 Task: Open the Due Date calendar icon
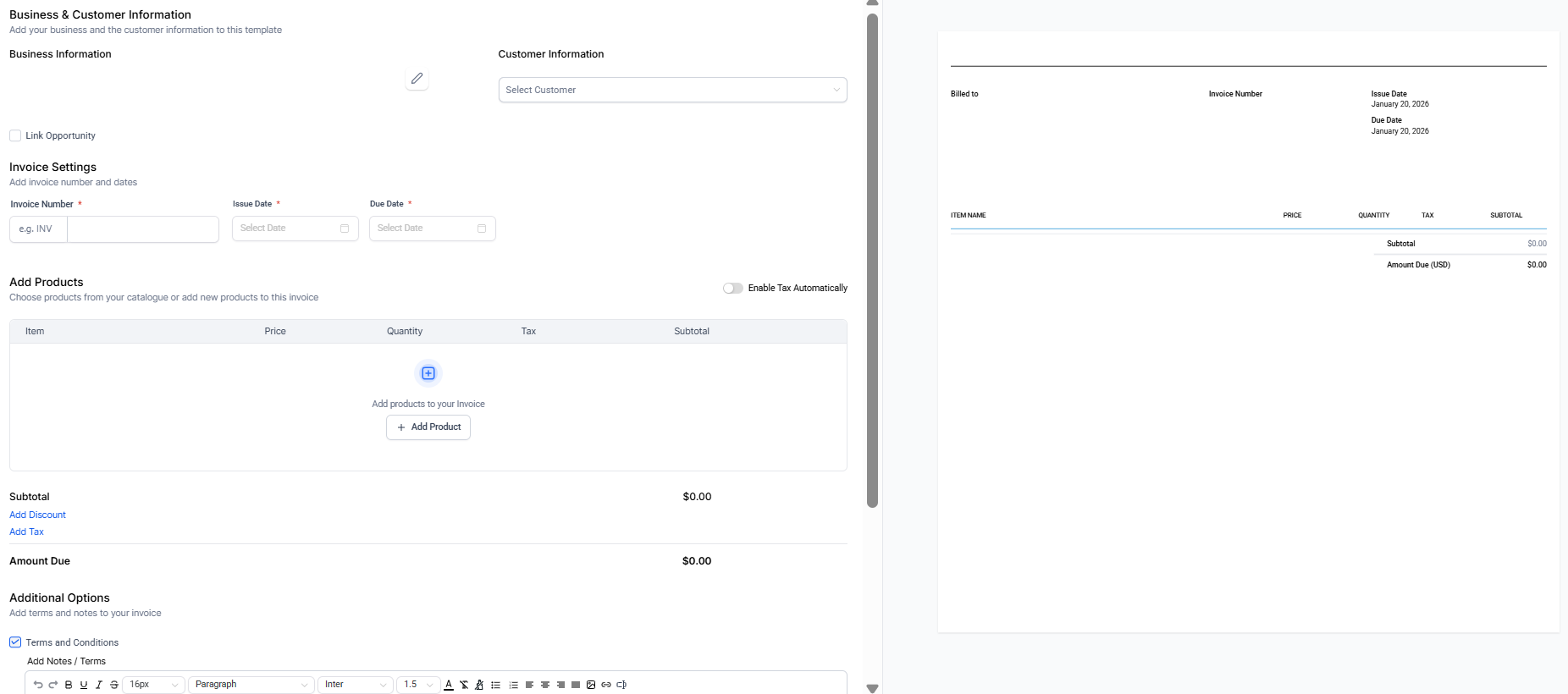pyautogui.click(x=482, y=229)
